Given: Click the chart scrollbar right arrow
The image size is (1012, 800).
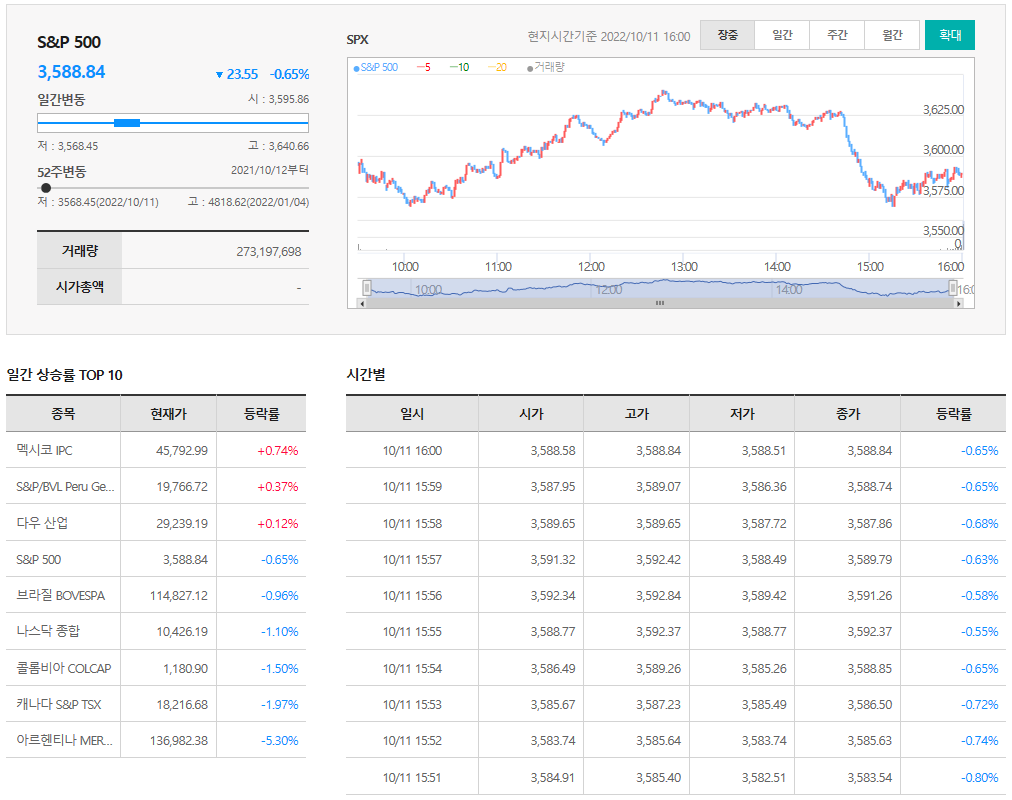Looking at the screenshot, I should [x=958, y=303].
